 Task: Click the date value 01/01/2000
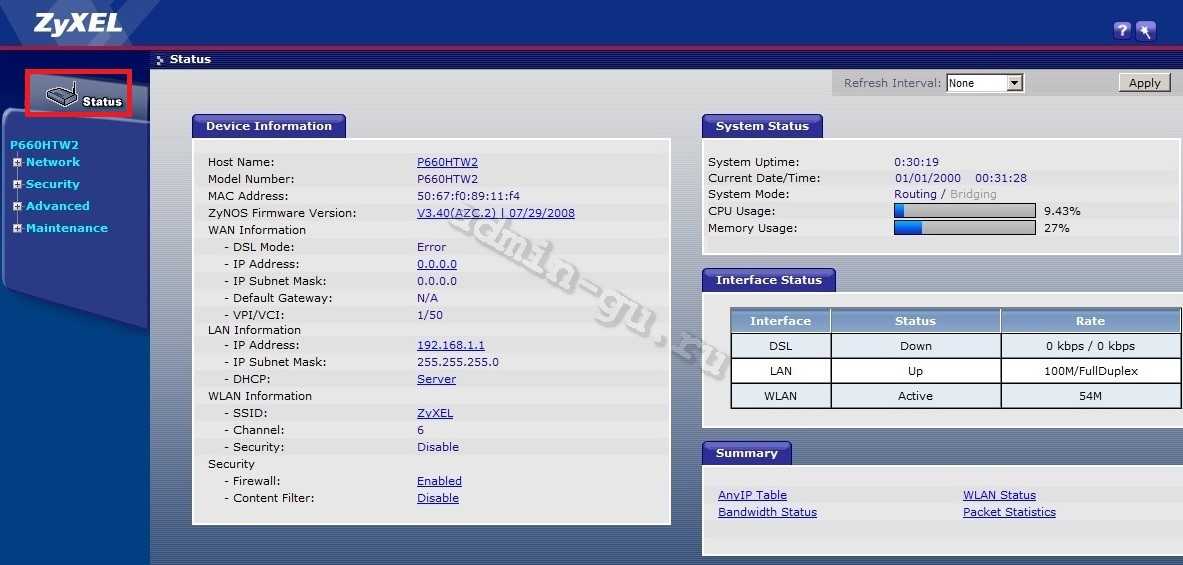(x=927, y=179)
